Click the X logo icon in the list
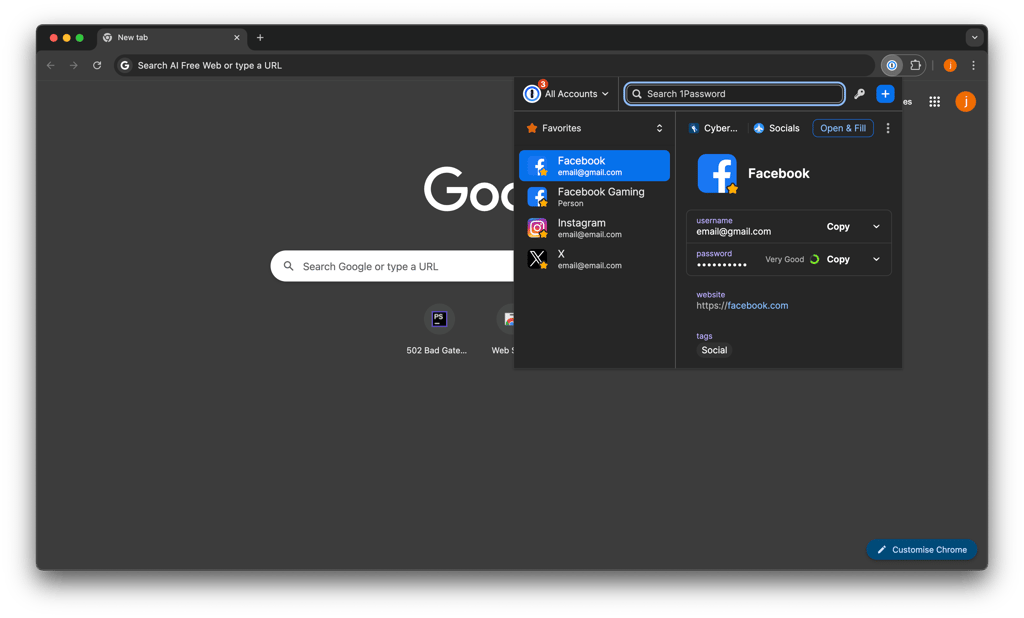 point(537,259)
